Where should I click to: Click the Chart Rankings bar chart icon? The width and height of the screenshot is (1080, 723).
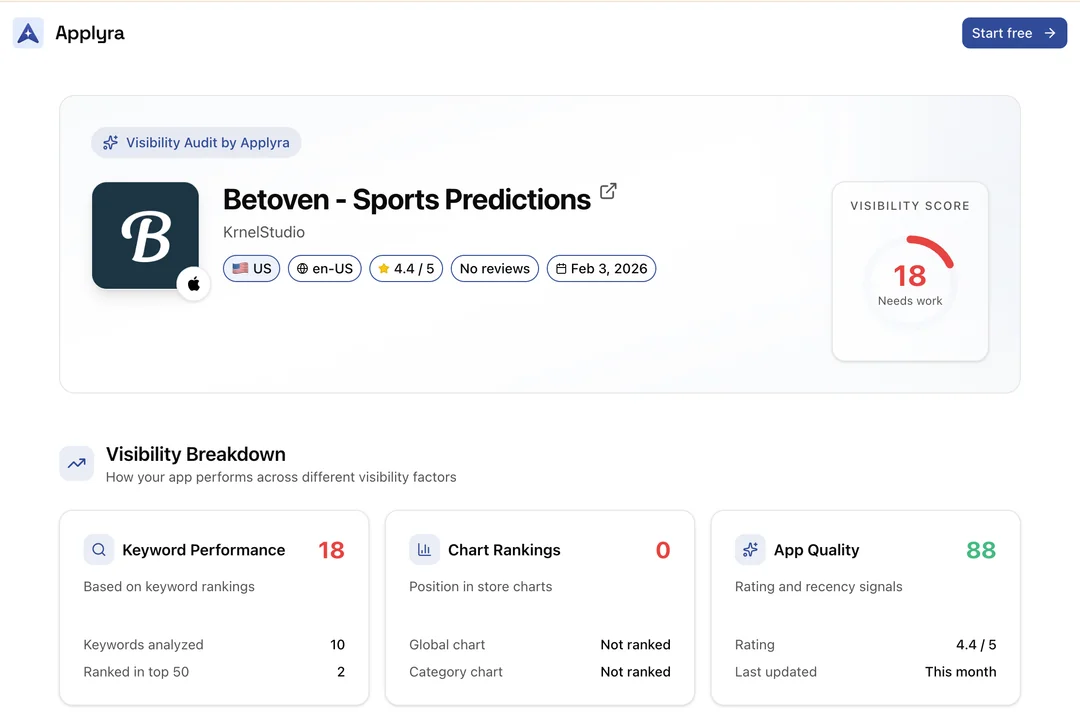(x=424, y=550)
